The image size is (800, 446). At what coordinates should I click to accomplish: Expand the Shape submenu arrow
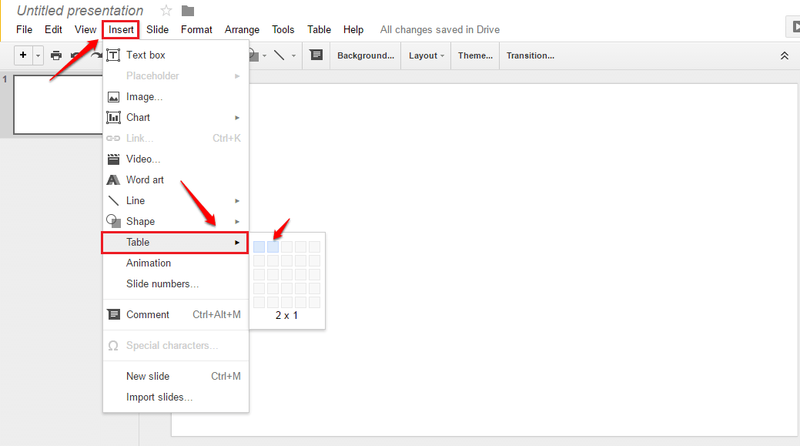coord(237,221)
